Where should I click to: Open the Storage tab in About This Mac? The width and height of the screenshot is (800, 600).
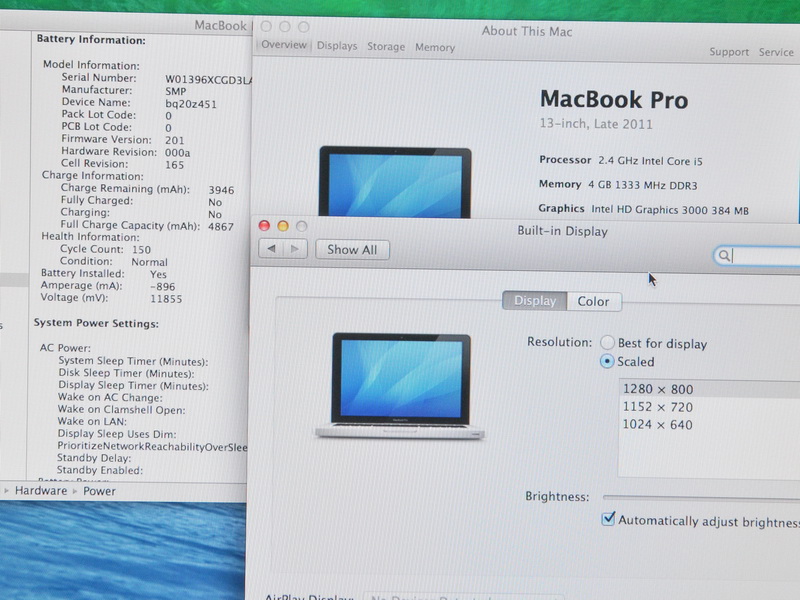point(386,47)
